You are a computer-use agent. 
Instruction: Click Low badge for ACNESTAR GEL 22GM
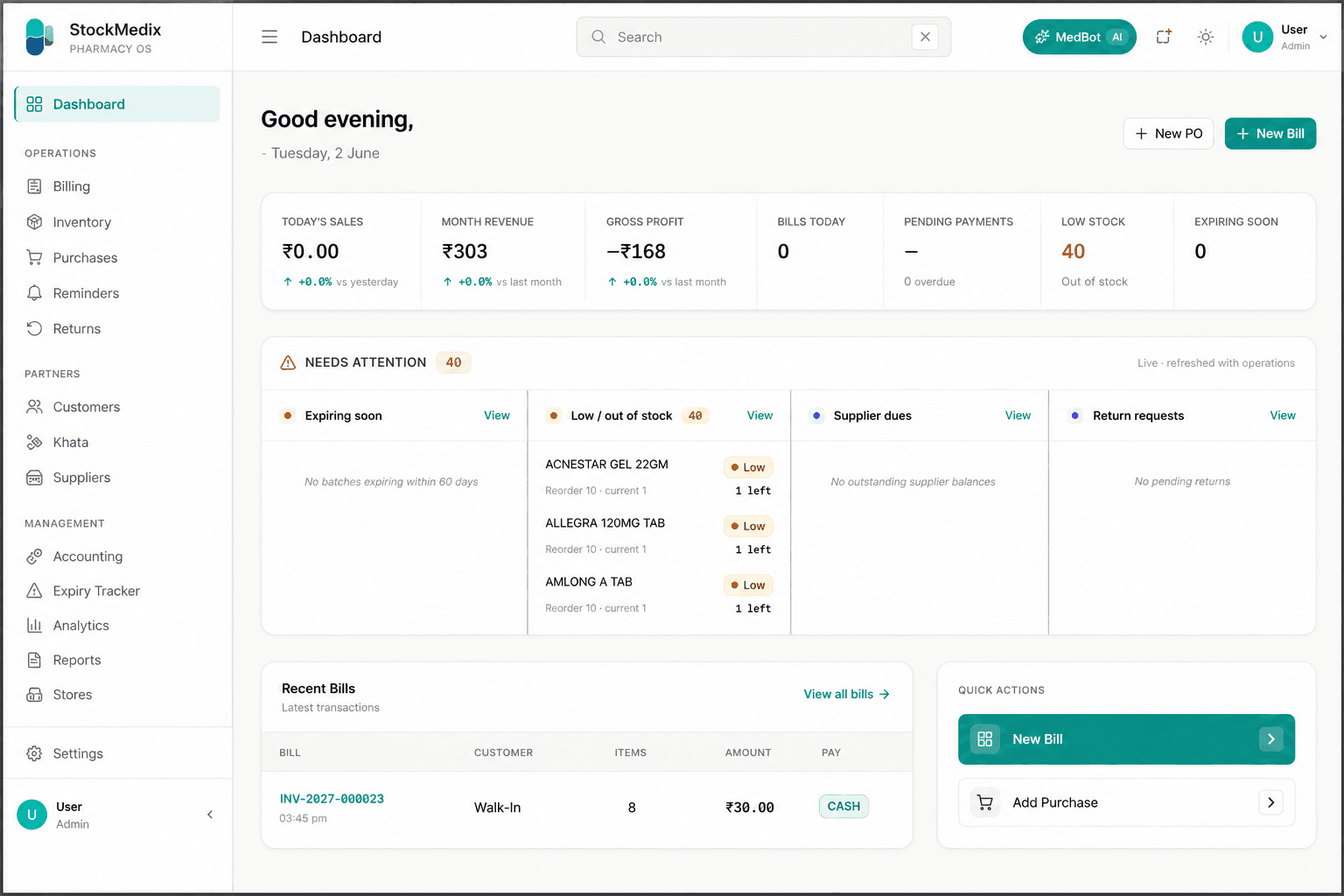pos(748,467)
